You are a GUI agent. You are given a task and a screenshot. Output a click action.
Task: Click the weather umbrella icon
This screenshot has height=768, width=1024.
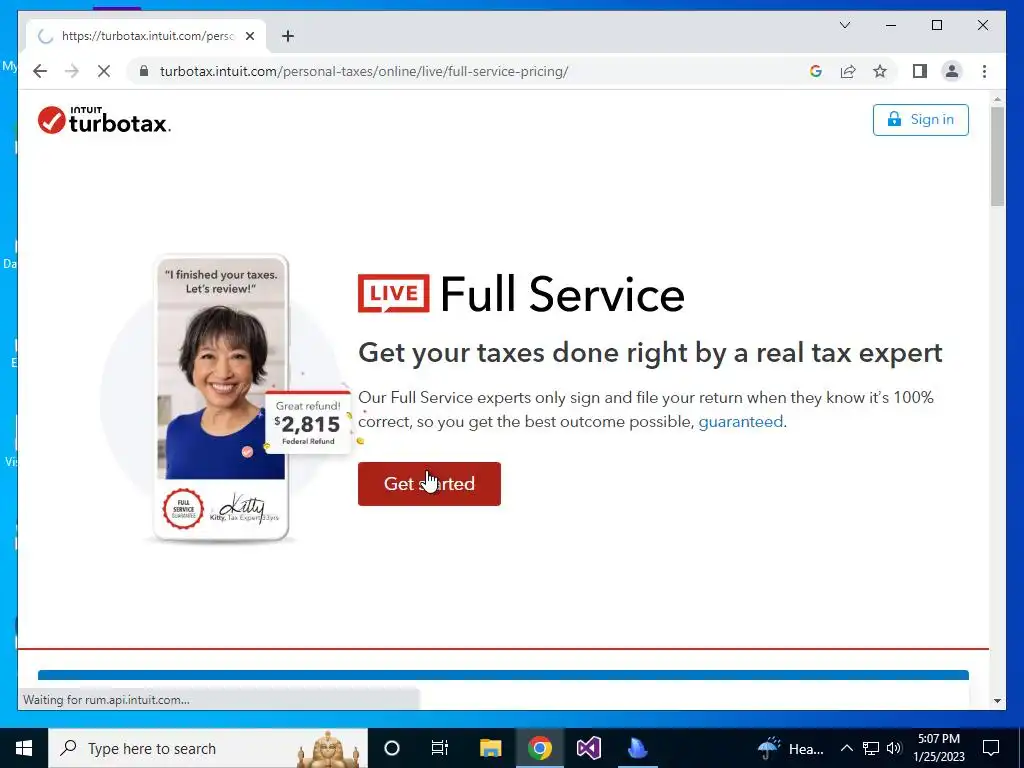point(769,748)
